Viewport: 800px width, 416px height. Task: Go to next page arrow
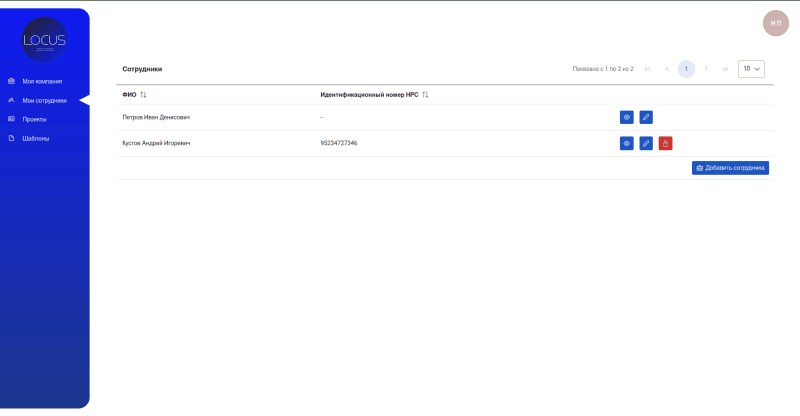706,69
